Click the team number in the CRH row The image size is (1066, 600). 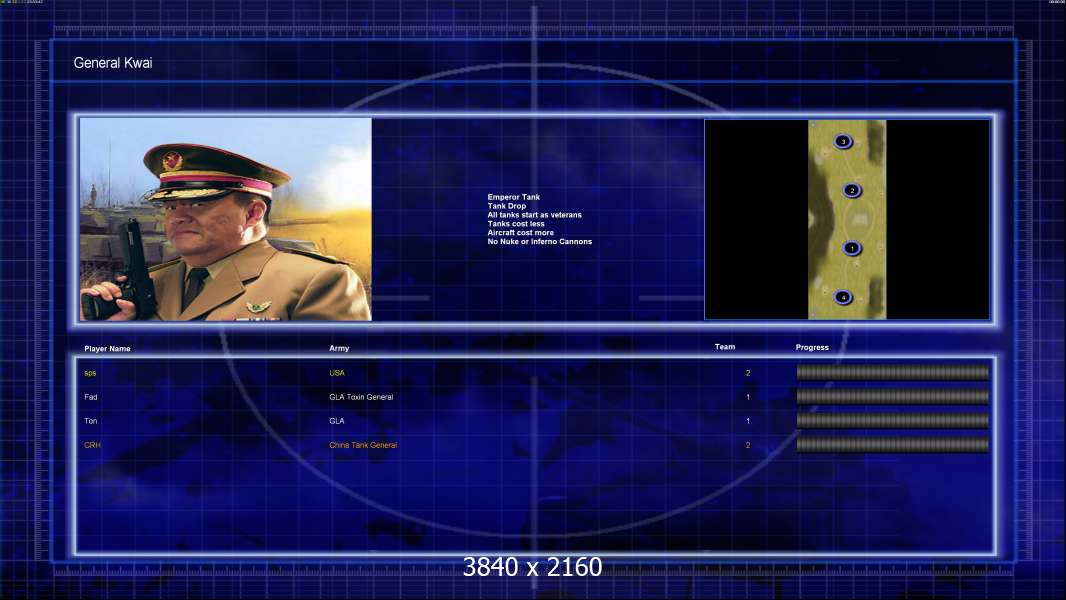point(748,445)
